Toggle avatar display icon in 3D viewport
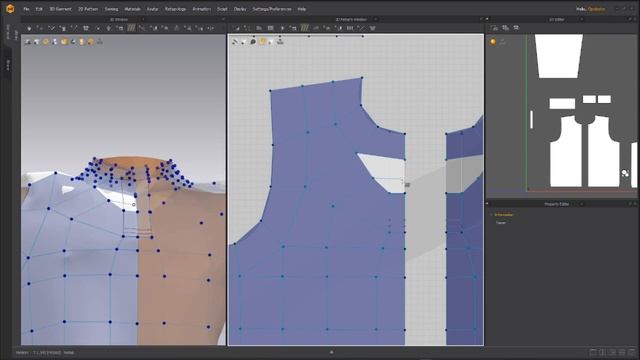This screenshot has height=360, width=640. [82, 42]
